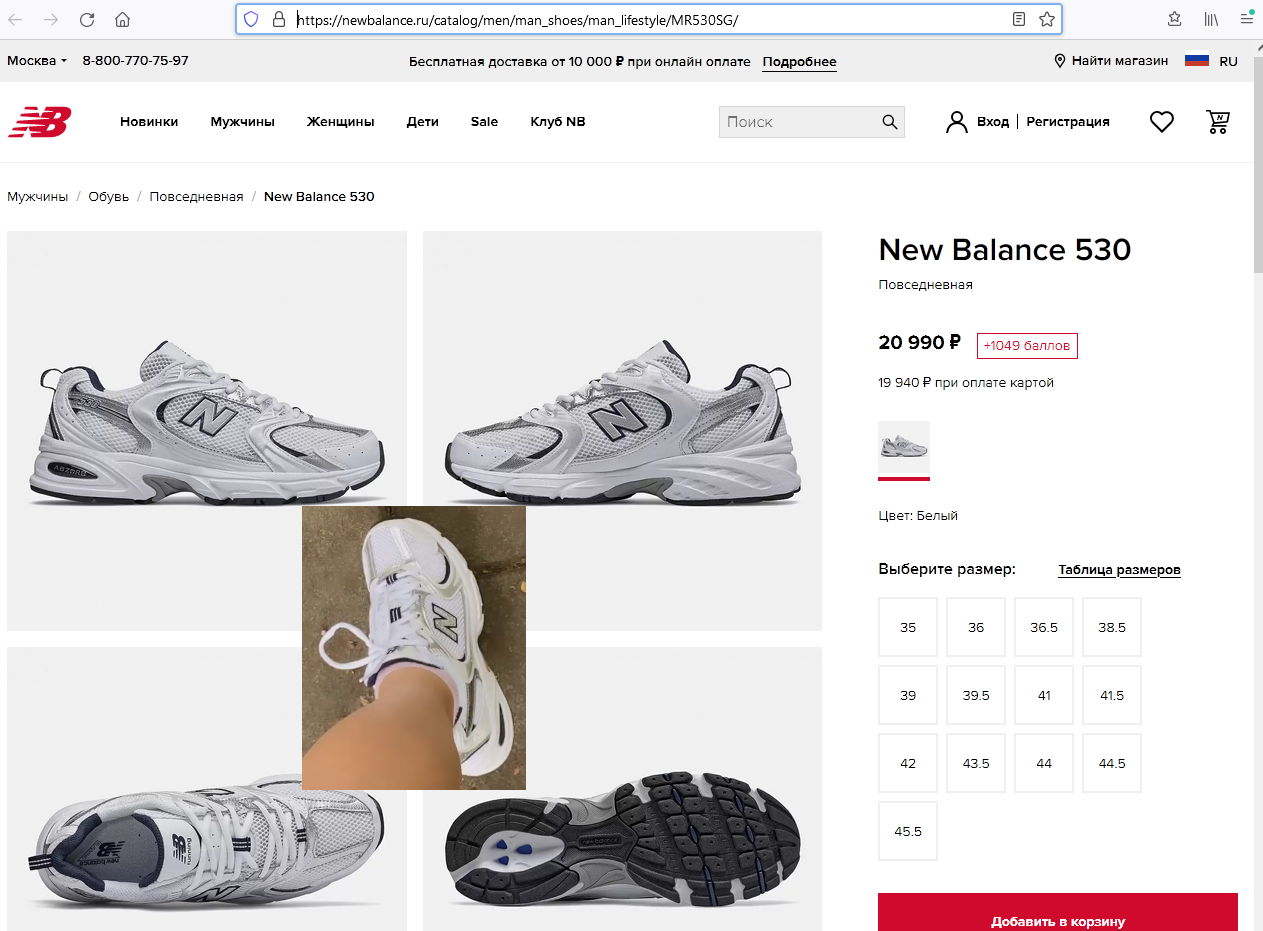Click the New Balance 530 product title
This screenshot has height=931, width=1263.
point(1004,249)
